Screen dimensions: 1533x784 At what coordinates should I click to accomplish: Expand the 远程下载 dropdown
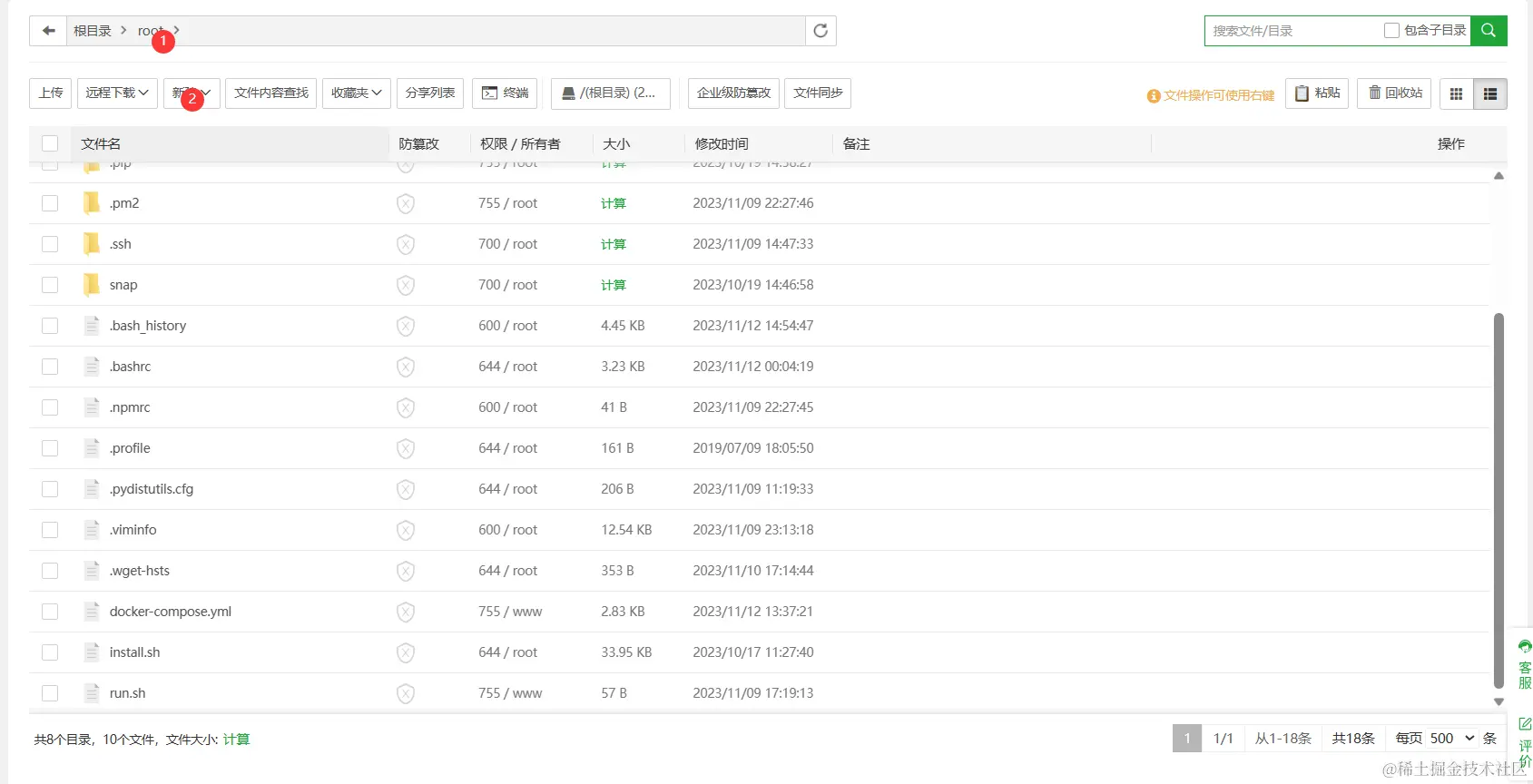(x=117, y=93)
